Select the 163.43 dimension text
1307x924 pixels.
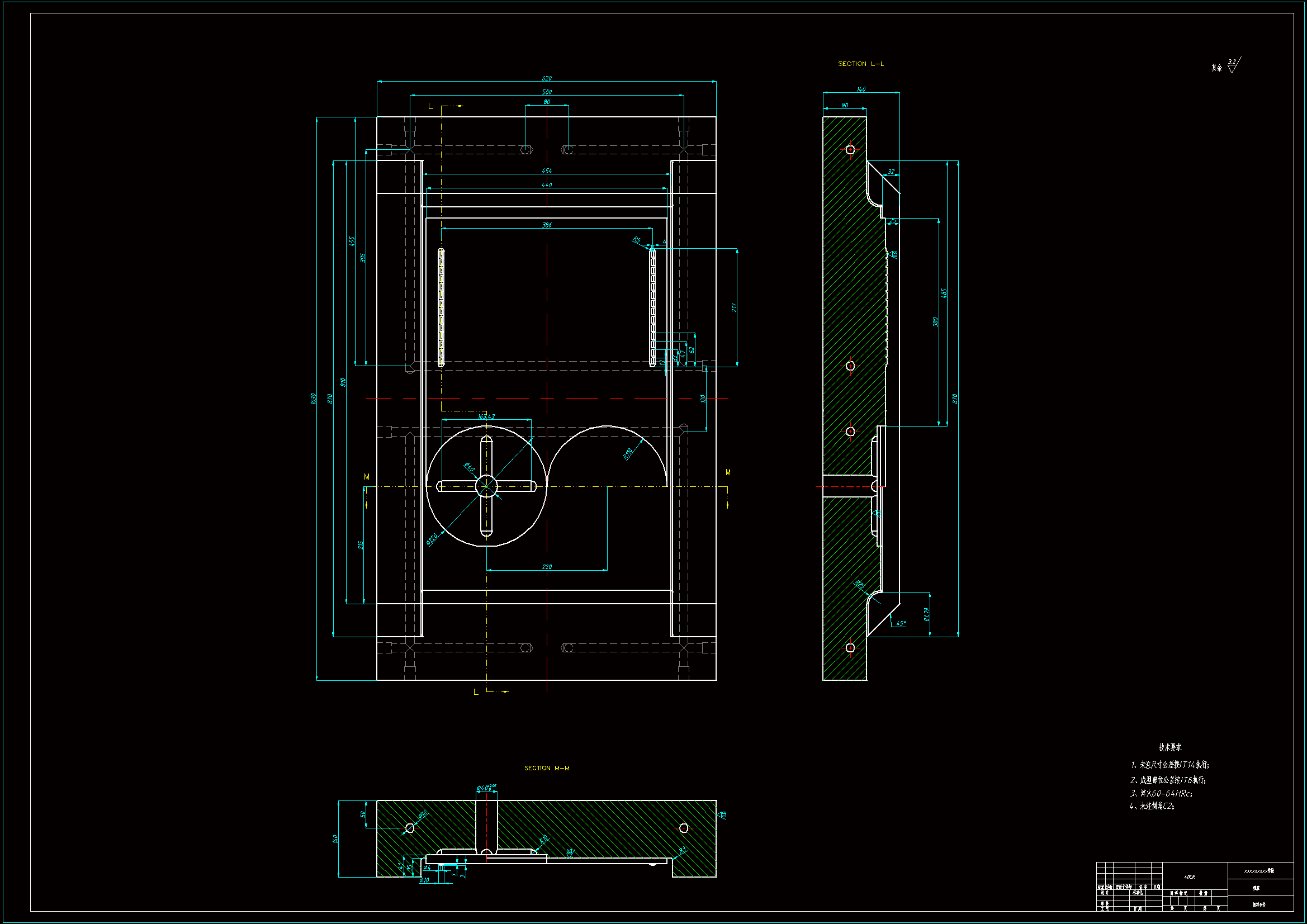click(x=486, y=416)
